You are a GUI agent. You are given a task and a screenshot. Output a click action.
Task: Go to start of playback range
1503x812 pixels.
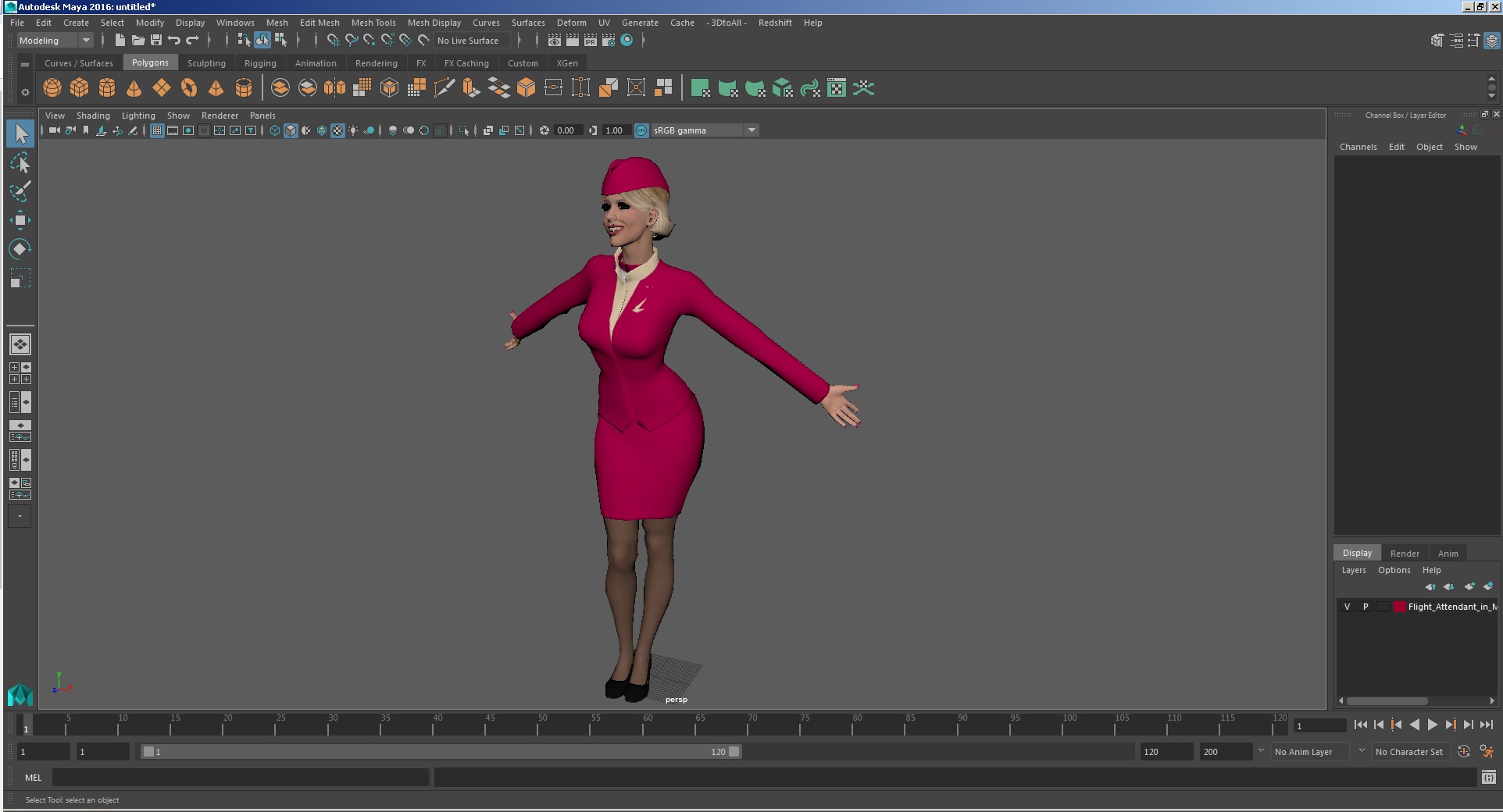coord(1360,725)
